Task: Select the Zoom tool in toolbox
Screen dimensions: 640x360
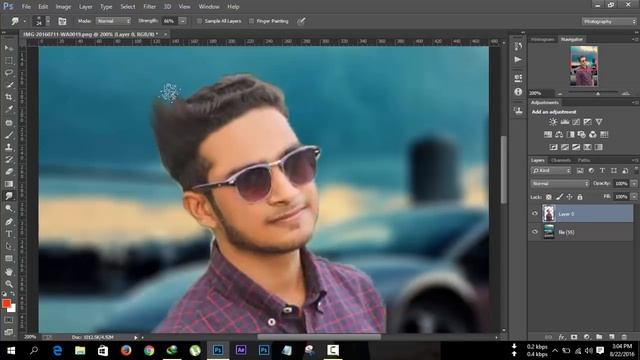Action: [x=9, y=284]
